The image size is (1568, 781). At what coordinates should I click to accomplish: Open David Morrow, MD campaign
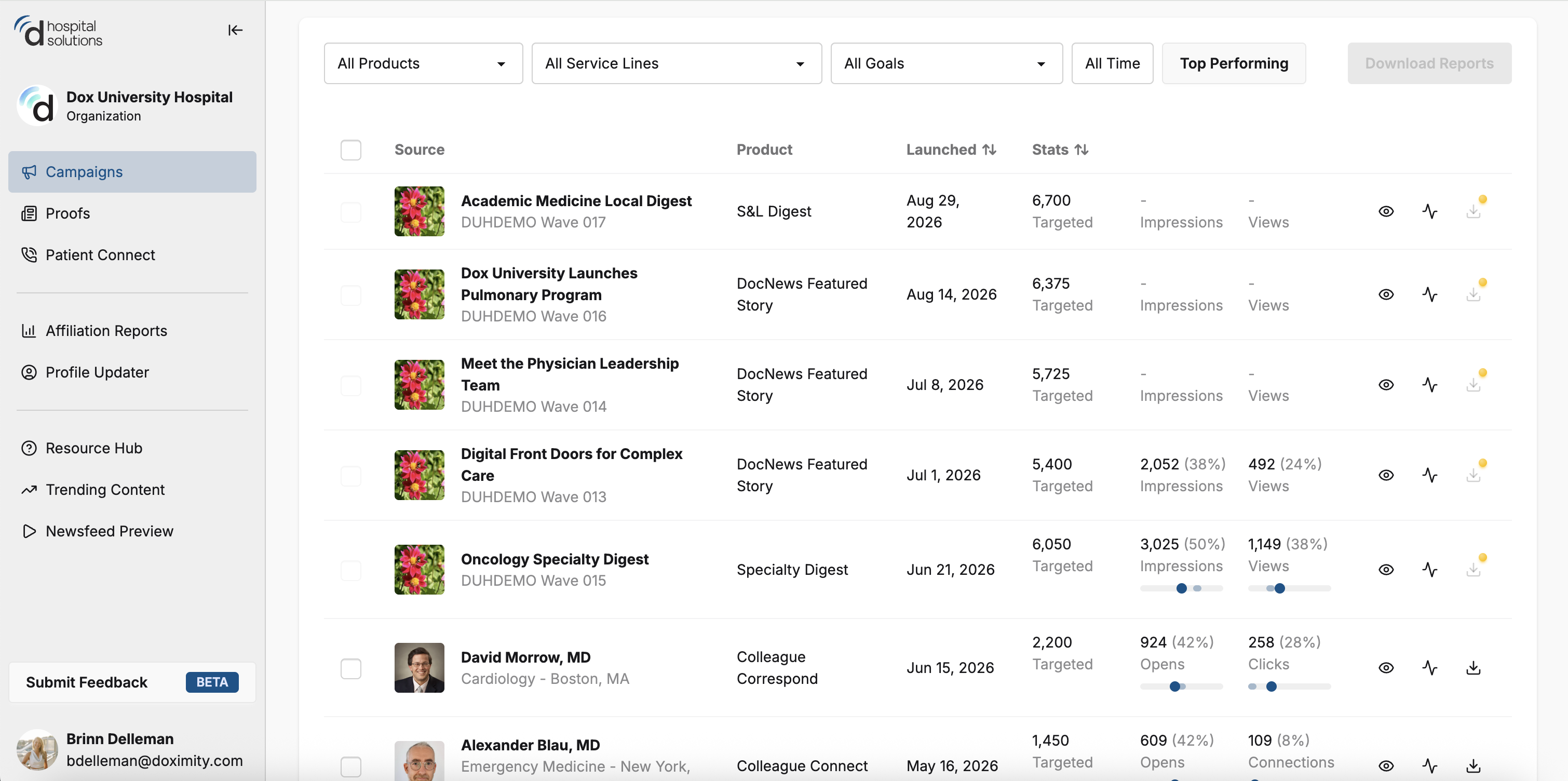(x=525, y=657)
